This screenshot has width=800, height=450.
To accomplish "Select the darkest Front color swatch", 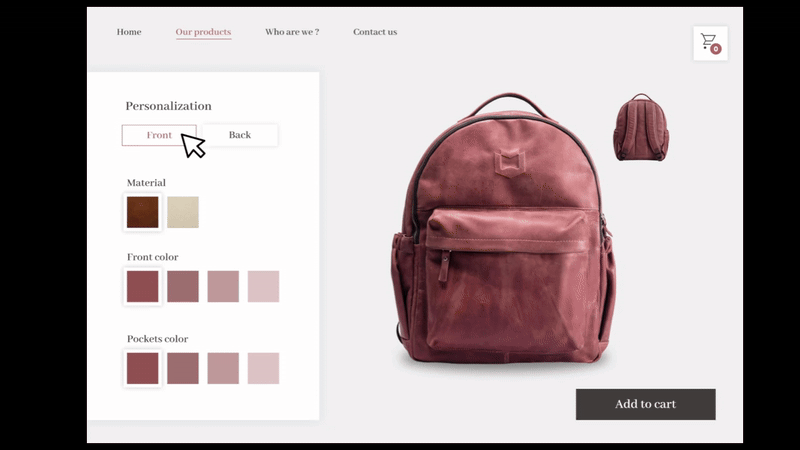I will pos(142,286).
